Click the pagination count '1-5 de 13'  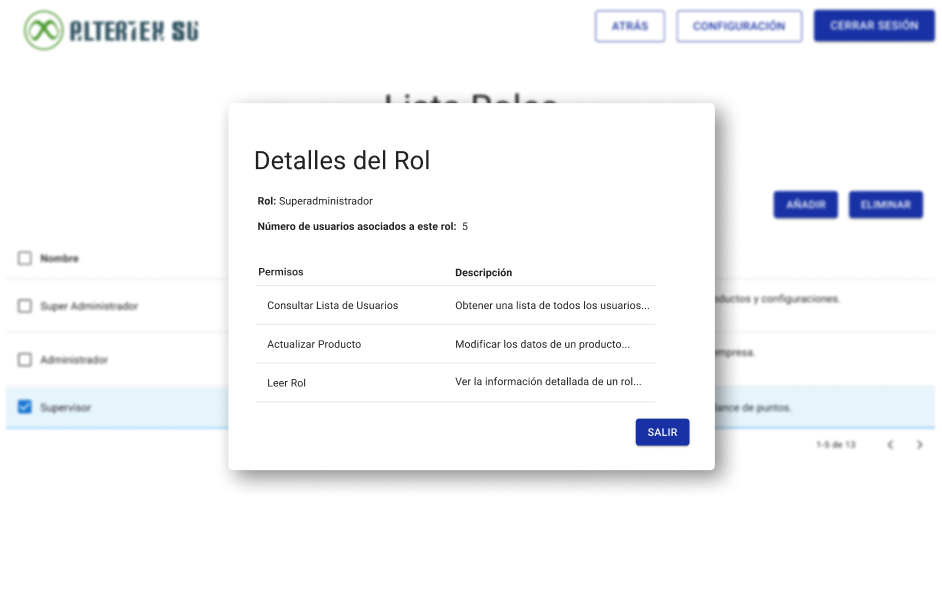(x=836, y=444)
